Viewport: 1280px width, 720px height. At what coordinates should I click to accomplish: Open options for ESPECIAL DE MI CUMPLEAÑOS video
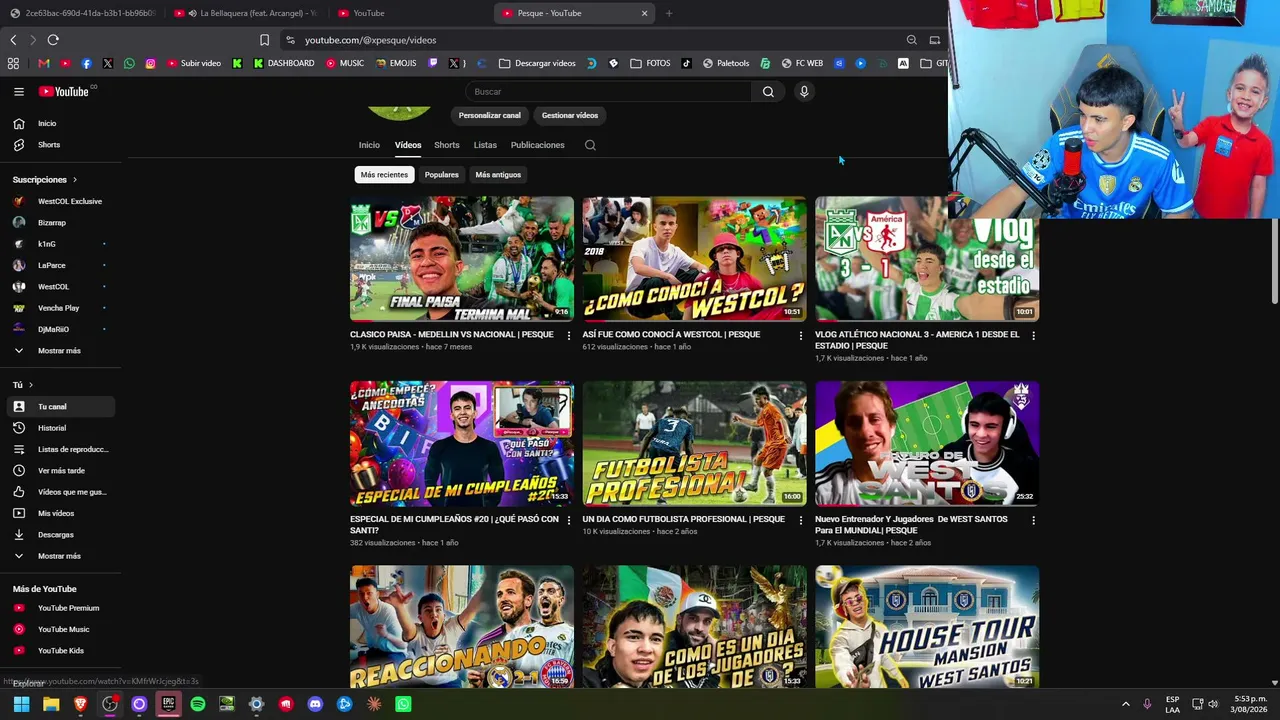(569, 520)
